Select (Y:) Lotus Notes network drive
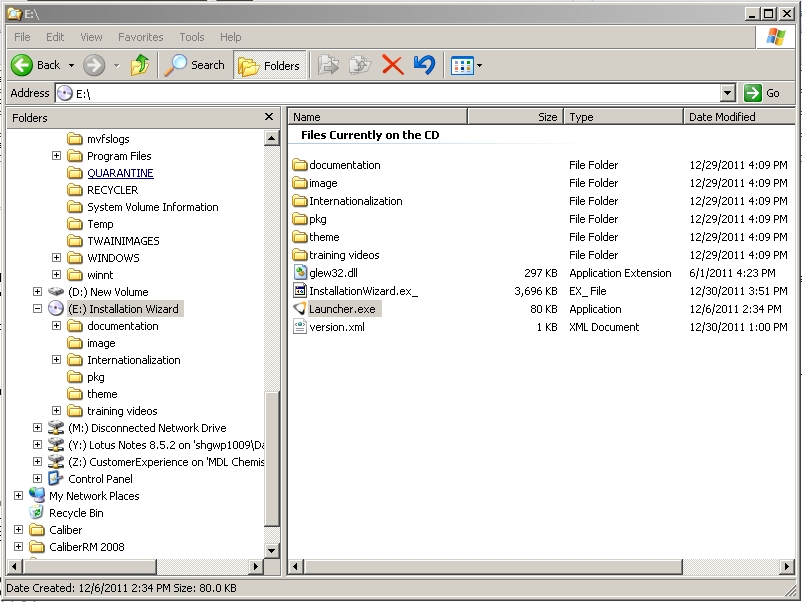 tap(166, 445)
